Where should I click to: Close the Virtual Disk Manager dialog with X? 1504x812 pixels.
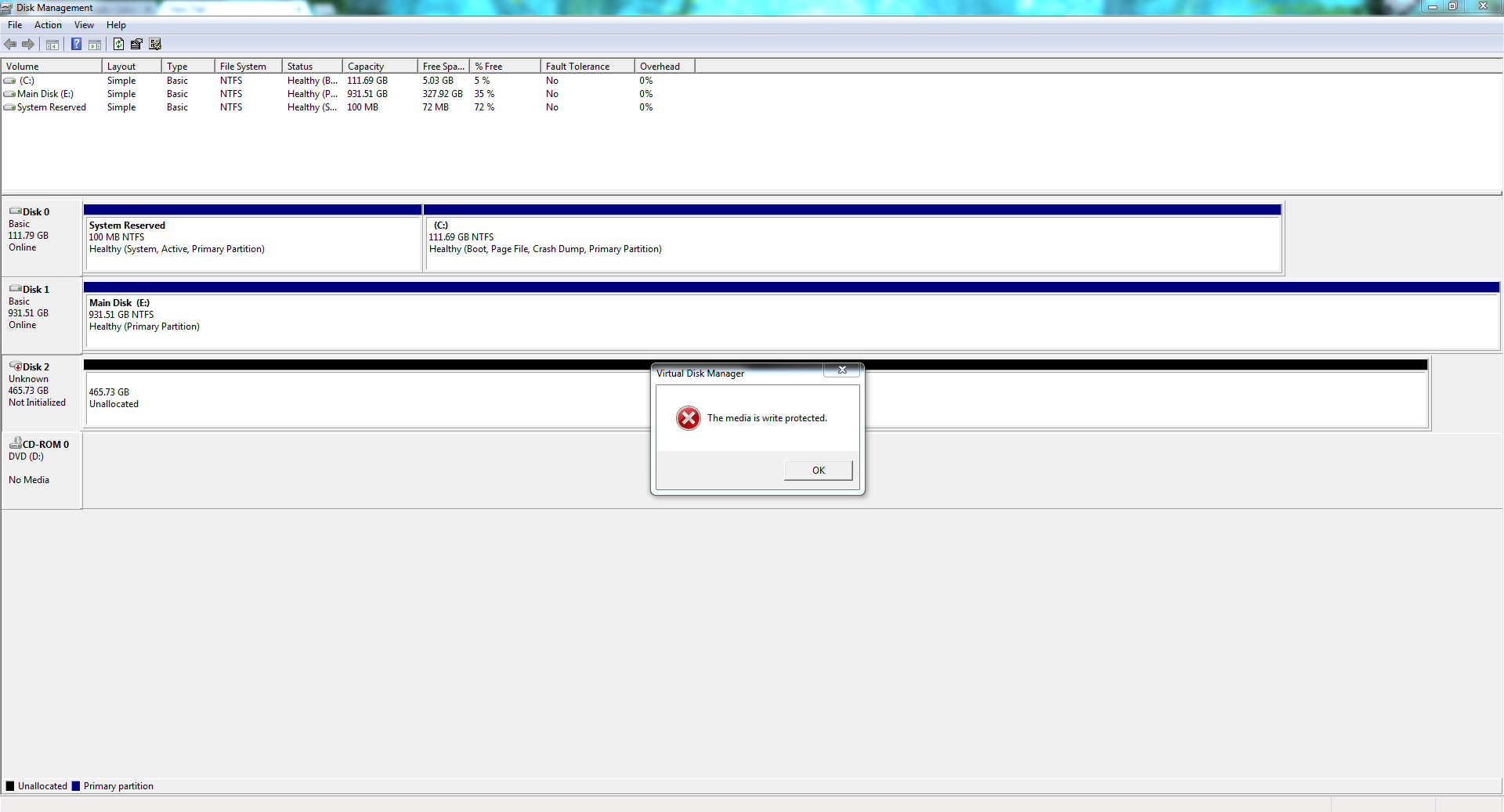[x=842, y=370]
